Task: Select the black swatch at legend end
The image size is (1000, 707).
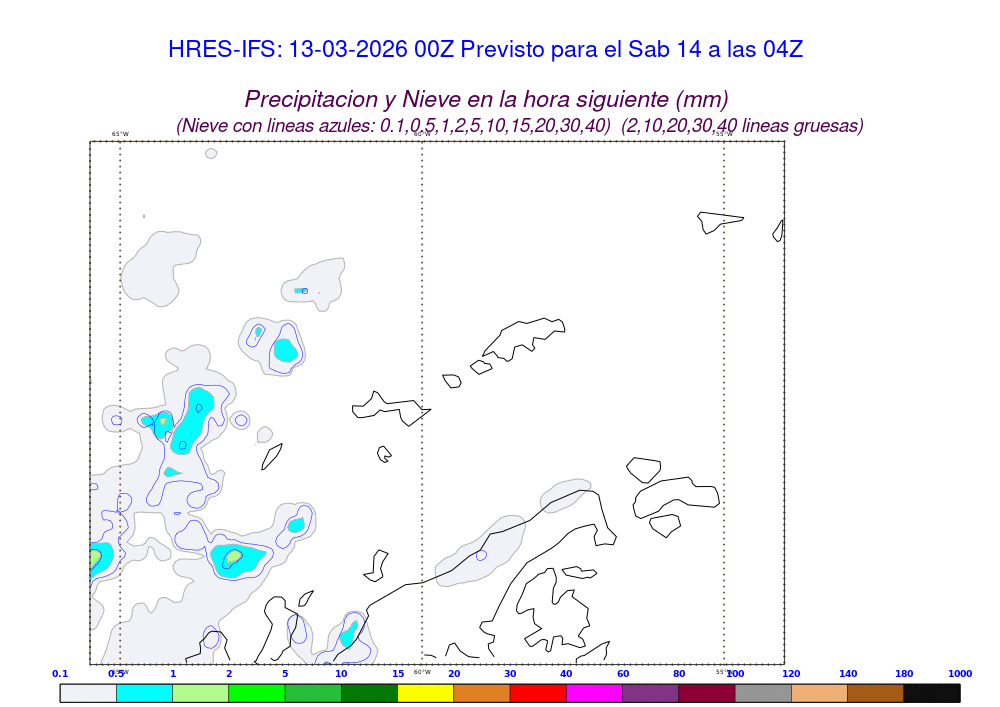Action: [932, 692]
